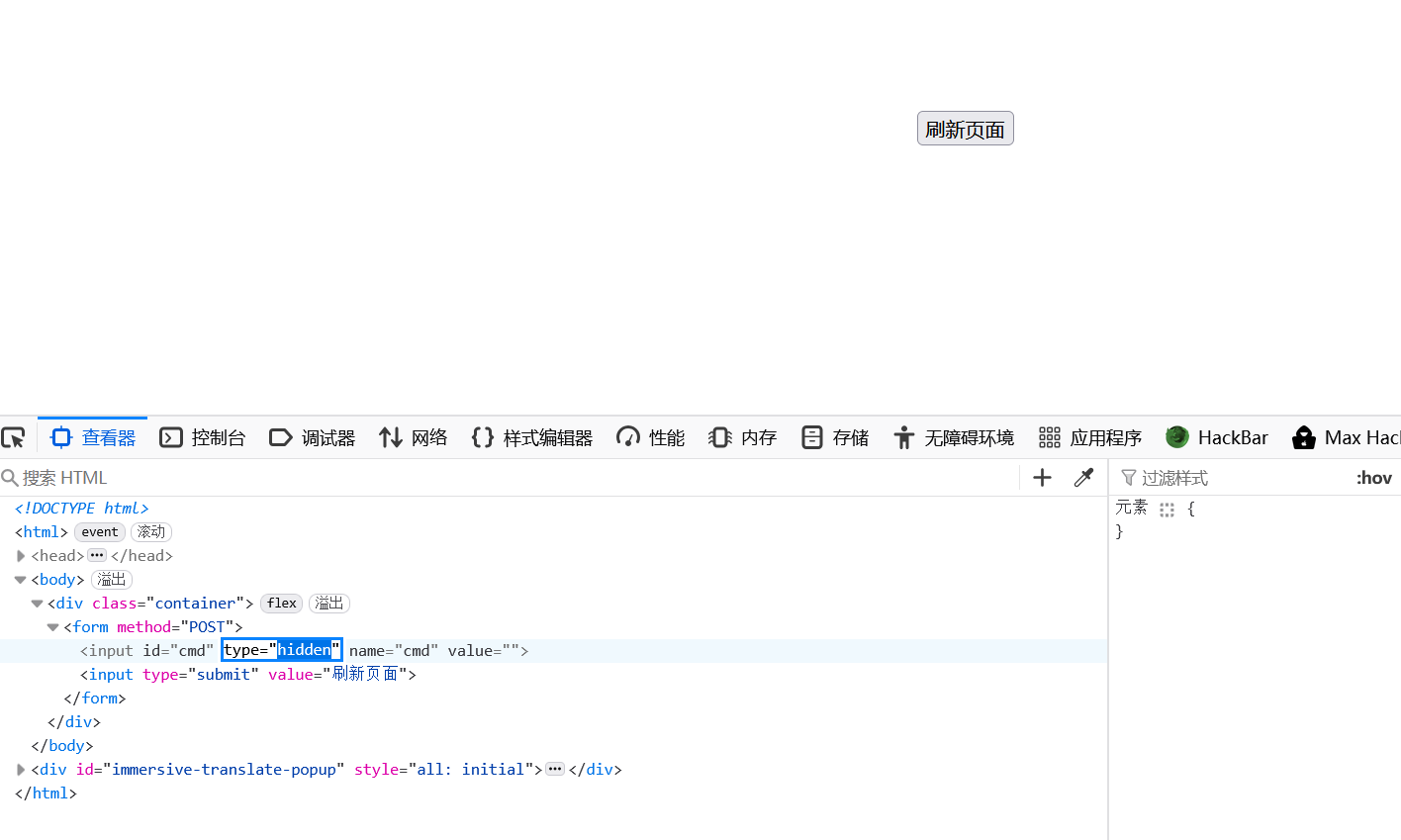
Task: Click the 溢出 badge on div container
Action: (x=329, y=603)
